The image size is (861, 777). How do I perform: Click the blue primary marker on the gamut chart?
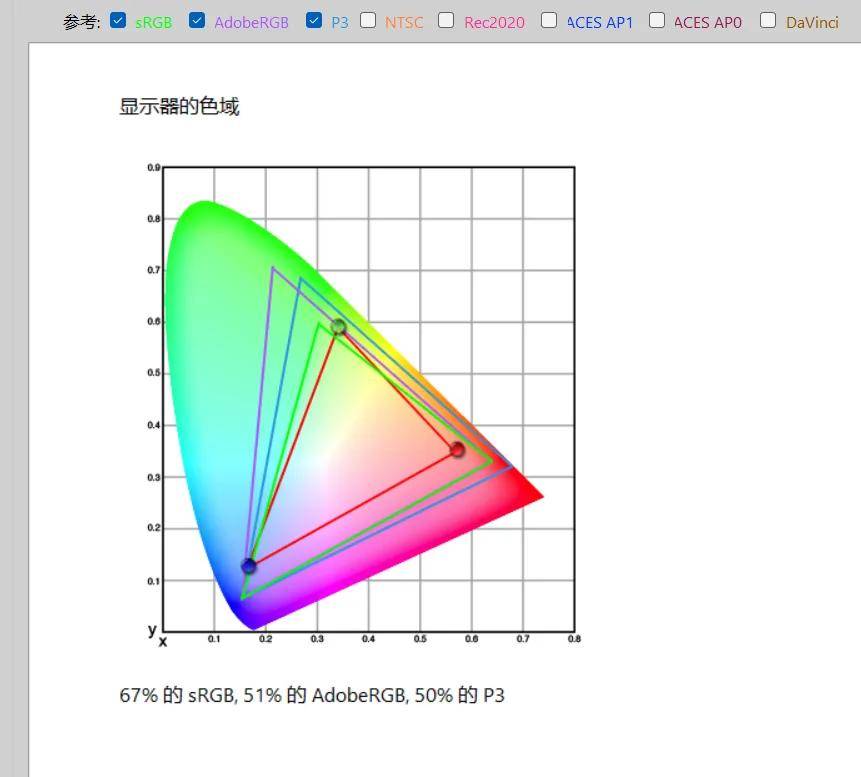click(x=249, y=566)
